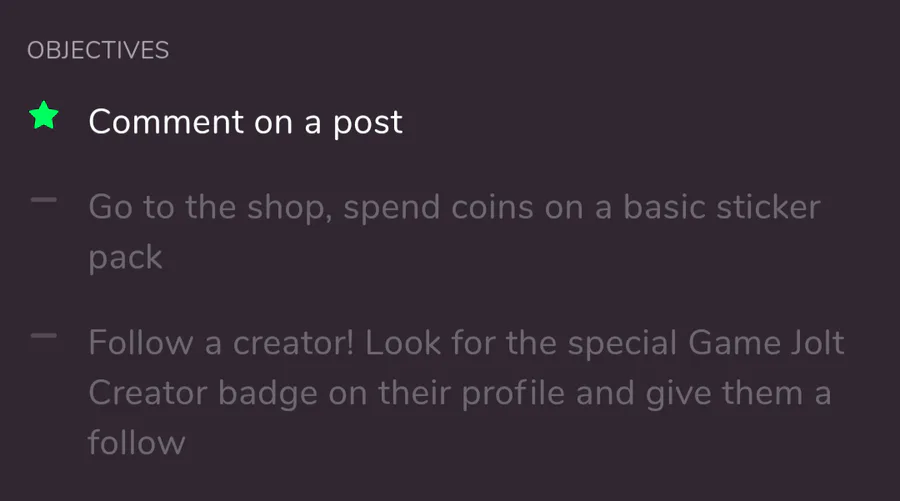Click the OBJECTIVES section header
This screenshot has width=900, height=501.
click(98, 51)
